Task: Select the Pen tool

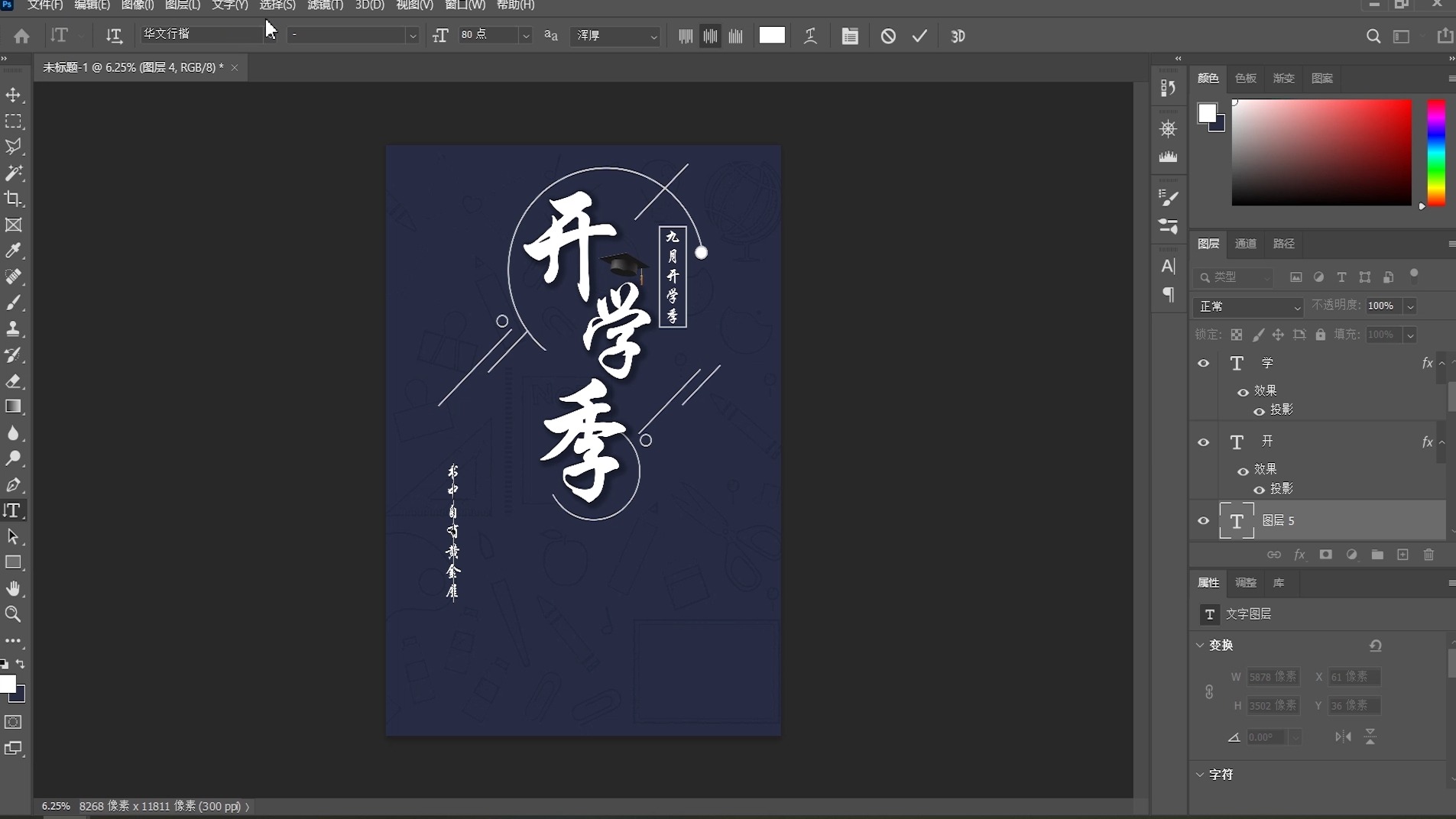Action: click(14, 484)
